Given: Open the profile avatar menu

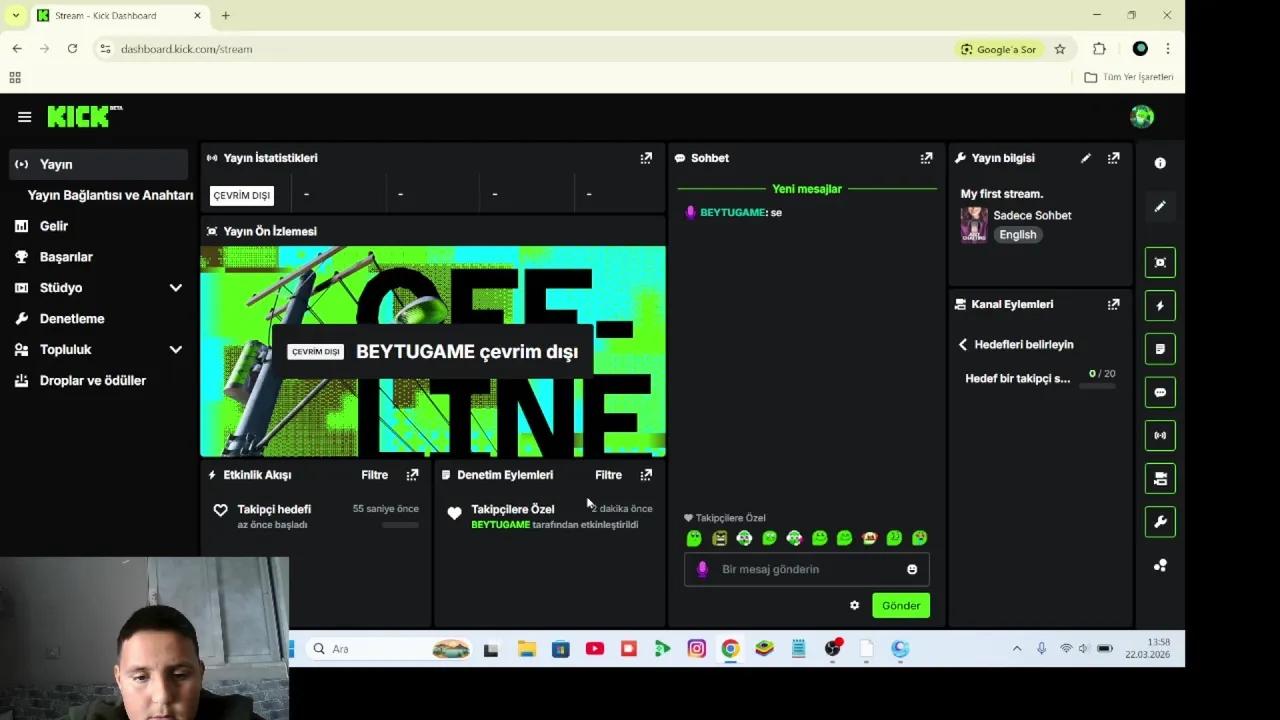Looking at the screenshot, I should pos(1142,116).
